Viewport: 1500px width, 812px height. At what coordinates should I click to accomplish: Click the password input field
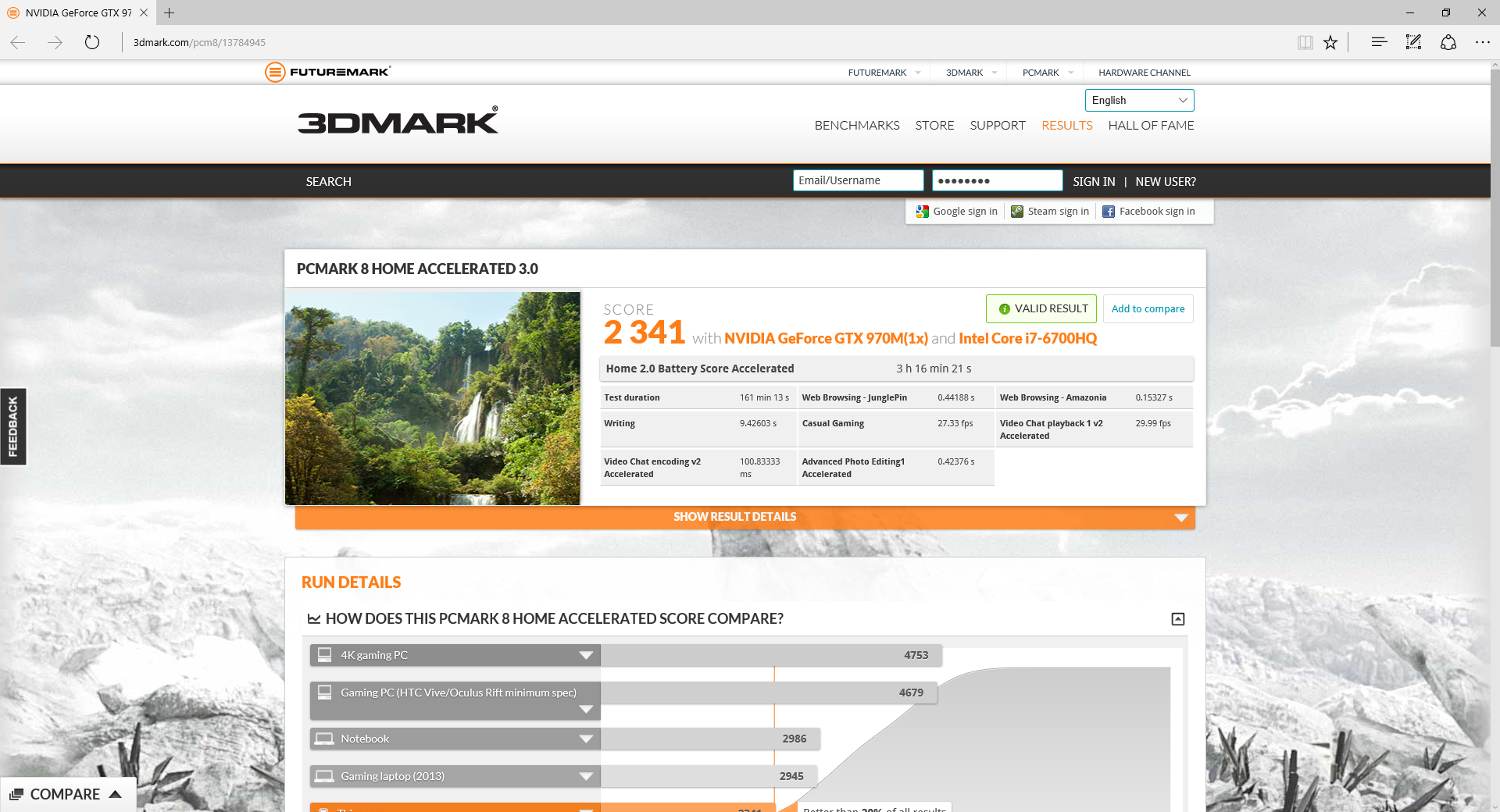pyautogui.click(x=997, y=180)
